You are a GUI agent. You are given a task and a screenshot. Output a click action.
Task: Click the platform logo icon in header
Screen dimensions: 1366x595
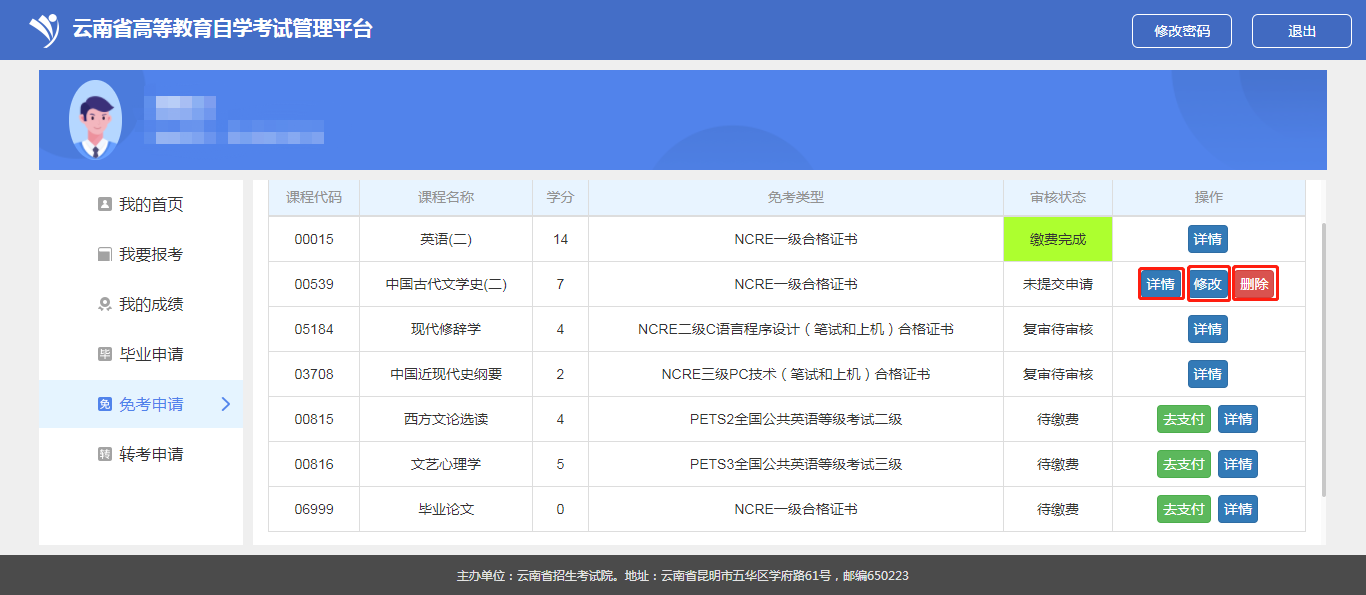pyautogui.click(x=45, y=30)
